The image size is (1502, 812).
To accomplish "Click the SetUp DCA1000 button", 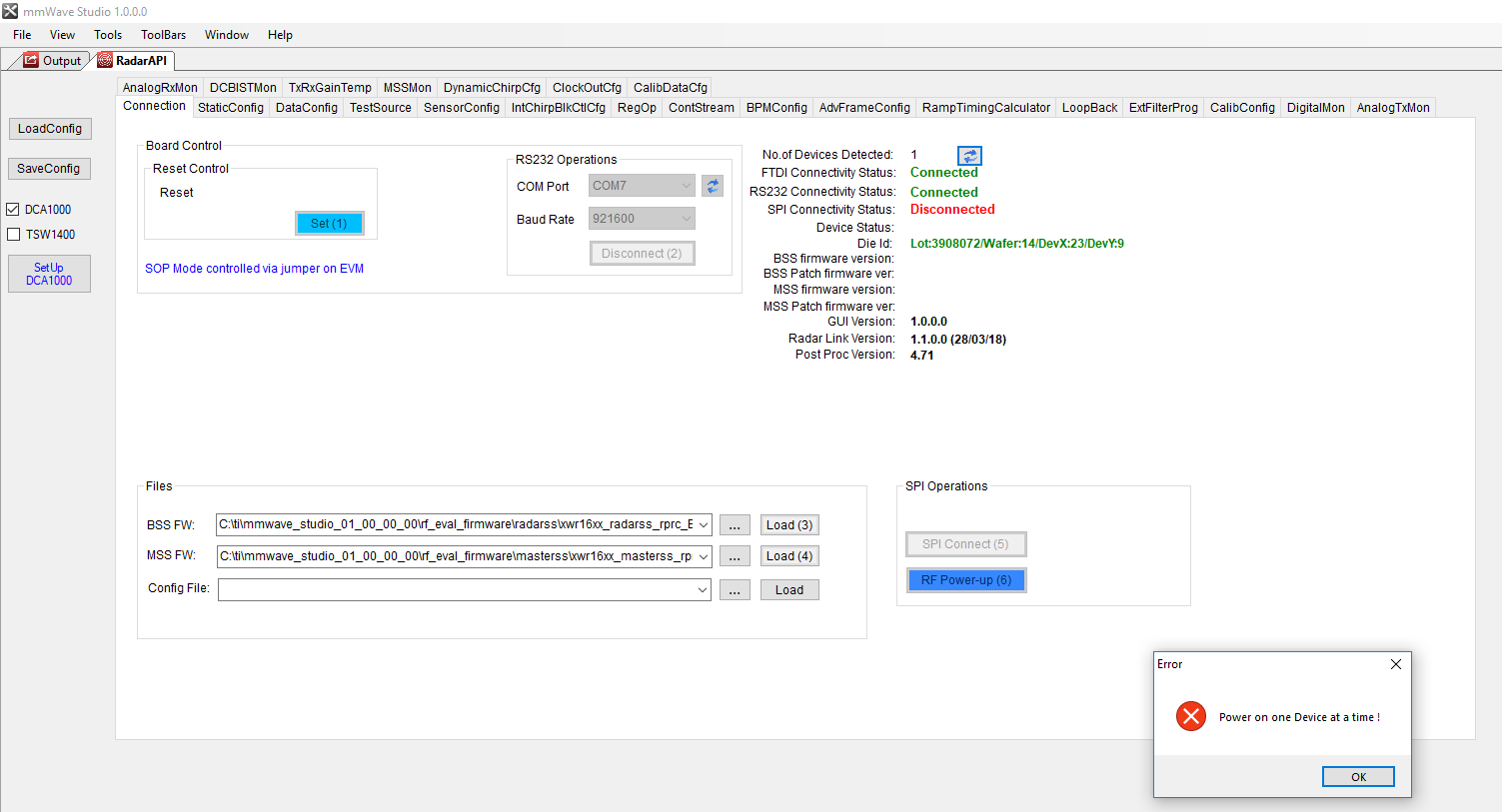I will coord(49,274).
